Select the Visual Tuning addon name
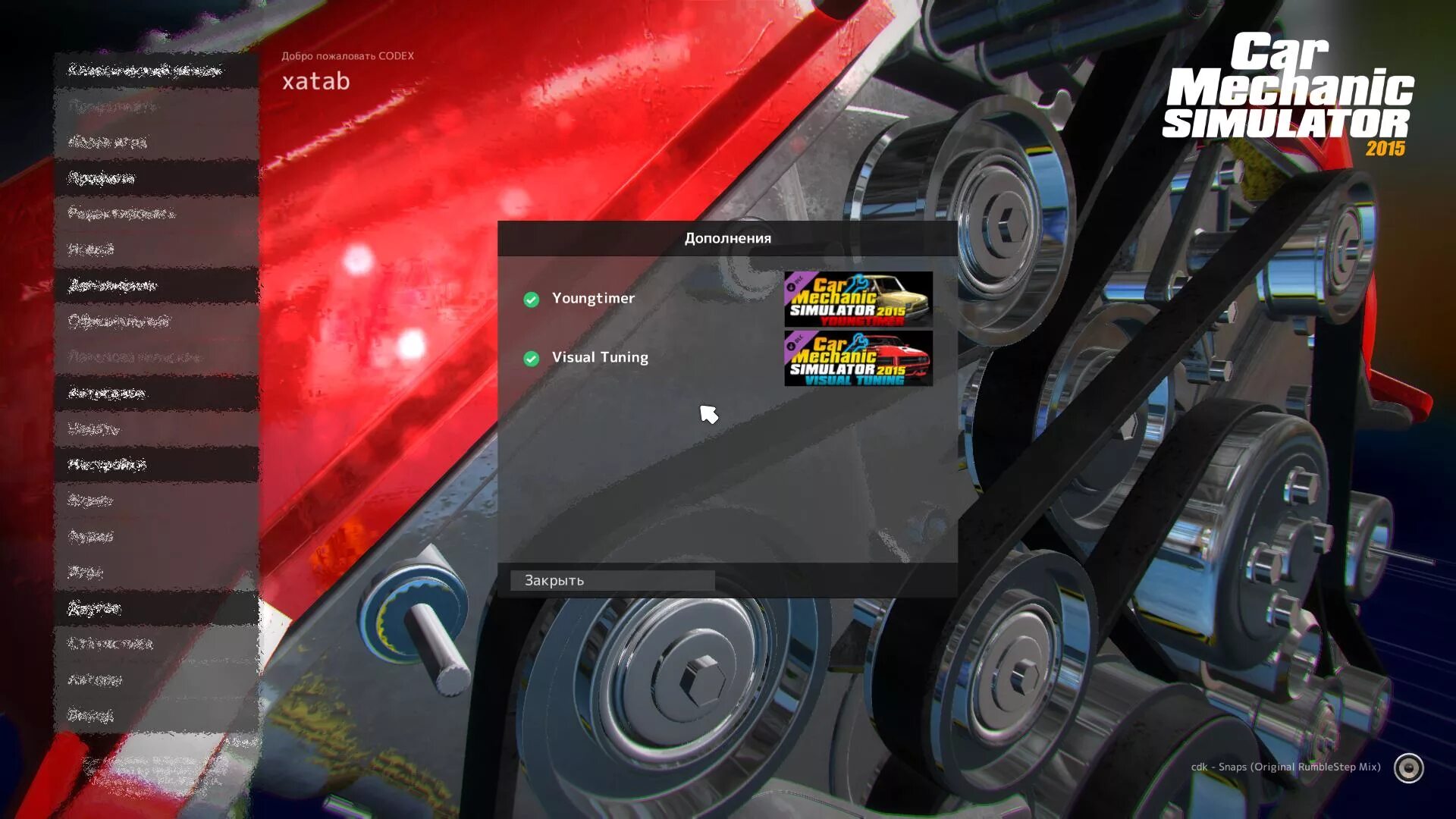This screenshot has width=1456, height=819. click(x=600, y=357)
